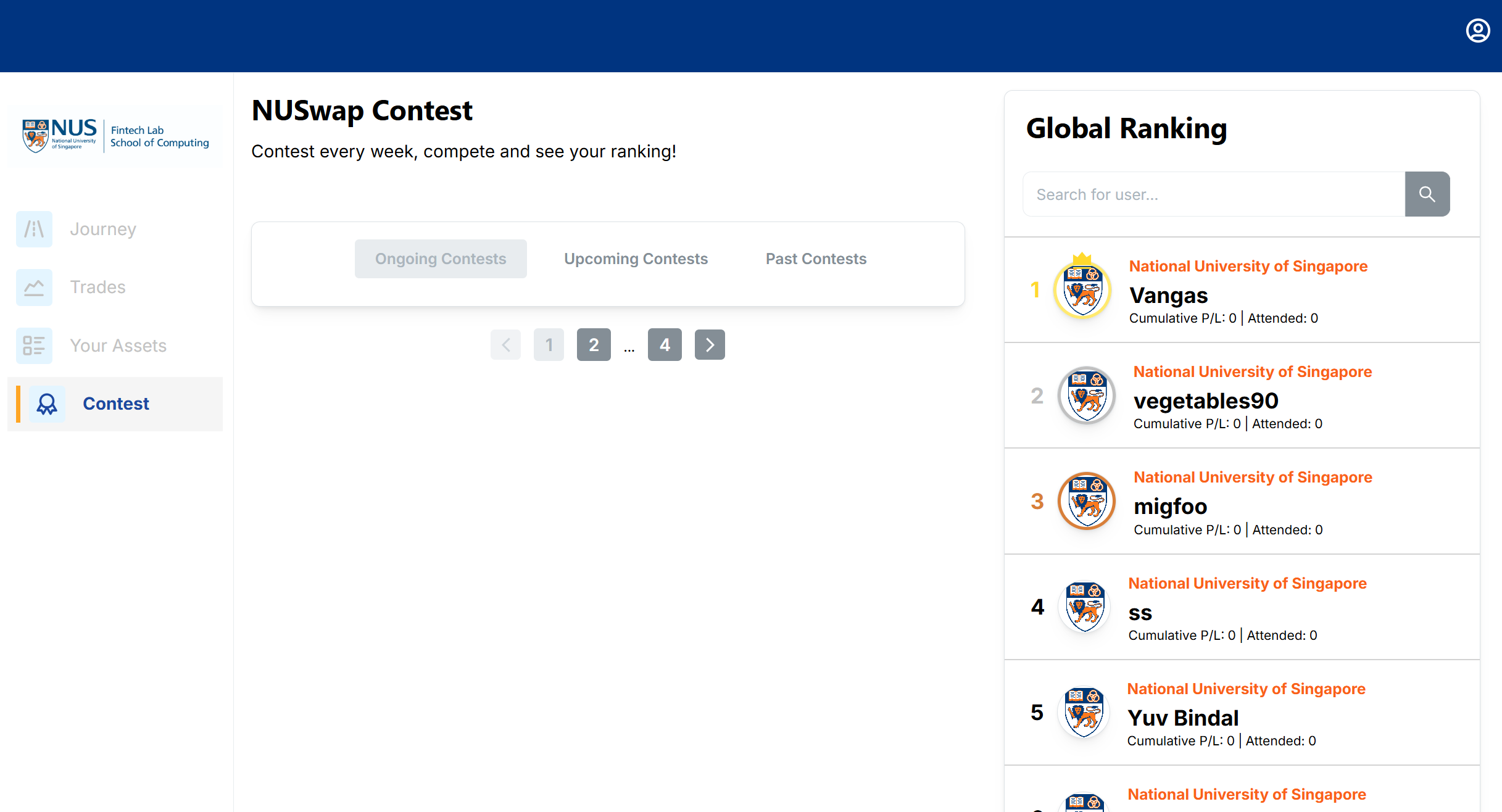Click university name above migfoo
Image resolution: width=1502 pixels, height=812 pixels.
[1253, 477]
